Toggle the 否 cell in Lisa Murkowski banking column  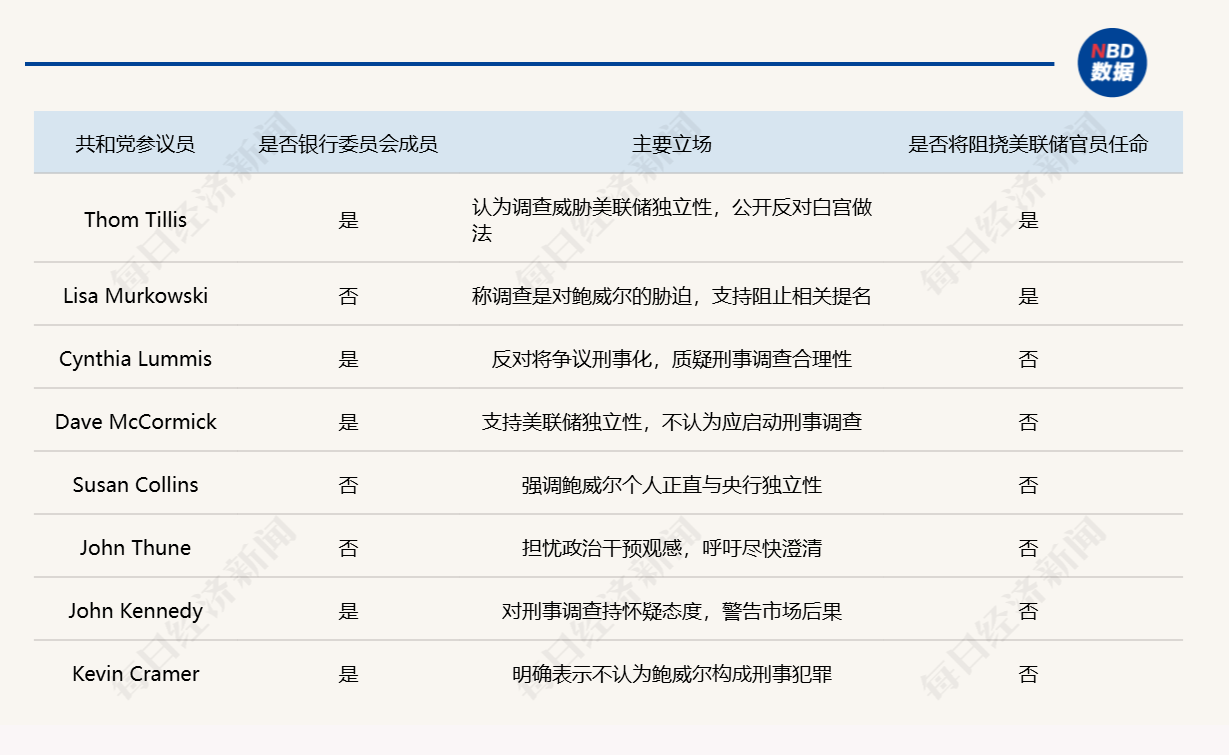349,295
